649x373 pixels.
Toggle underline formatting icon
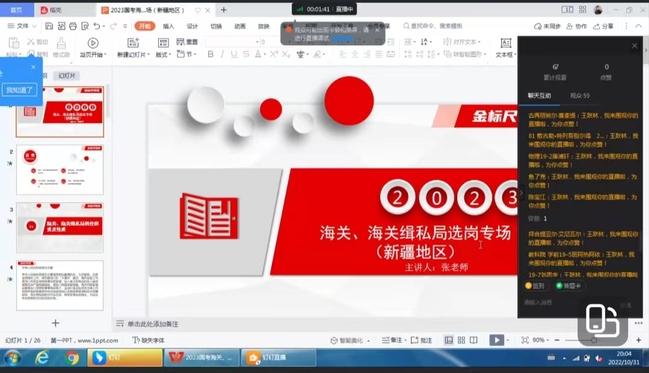[x=234, y=54]
